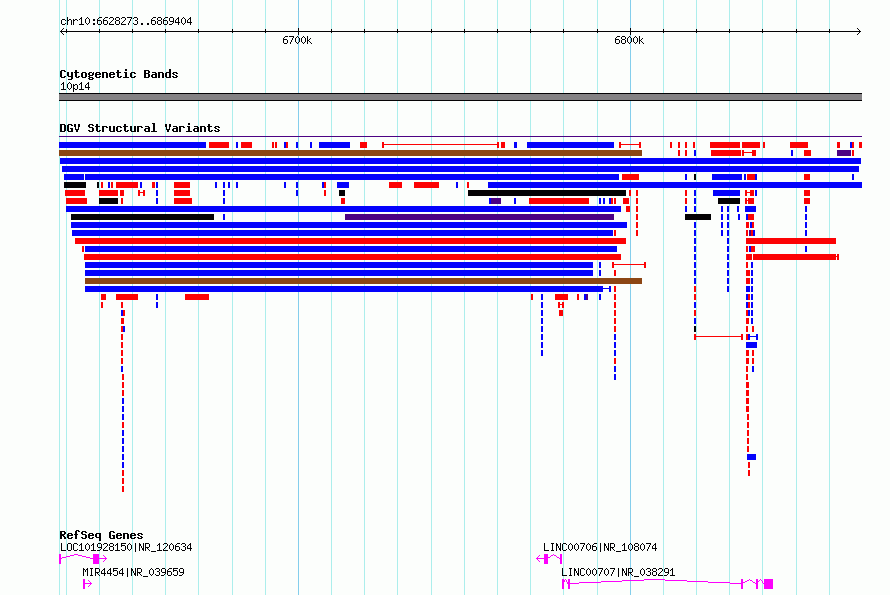
Task: Select the 10p14 band label
Action: pos(75,86)
